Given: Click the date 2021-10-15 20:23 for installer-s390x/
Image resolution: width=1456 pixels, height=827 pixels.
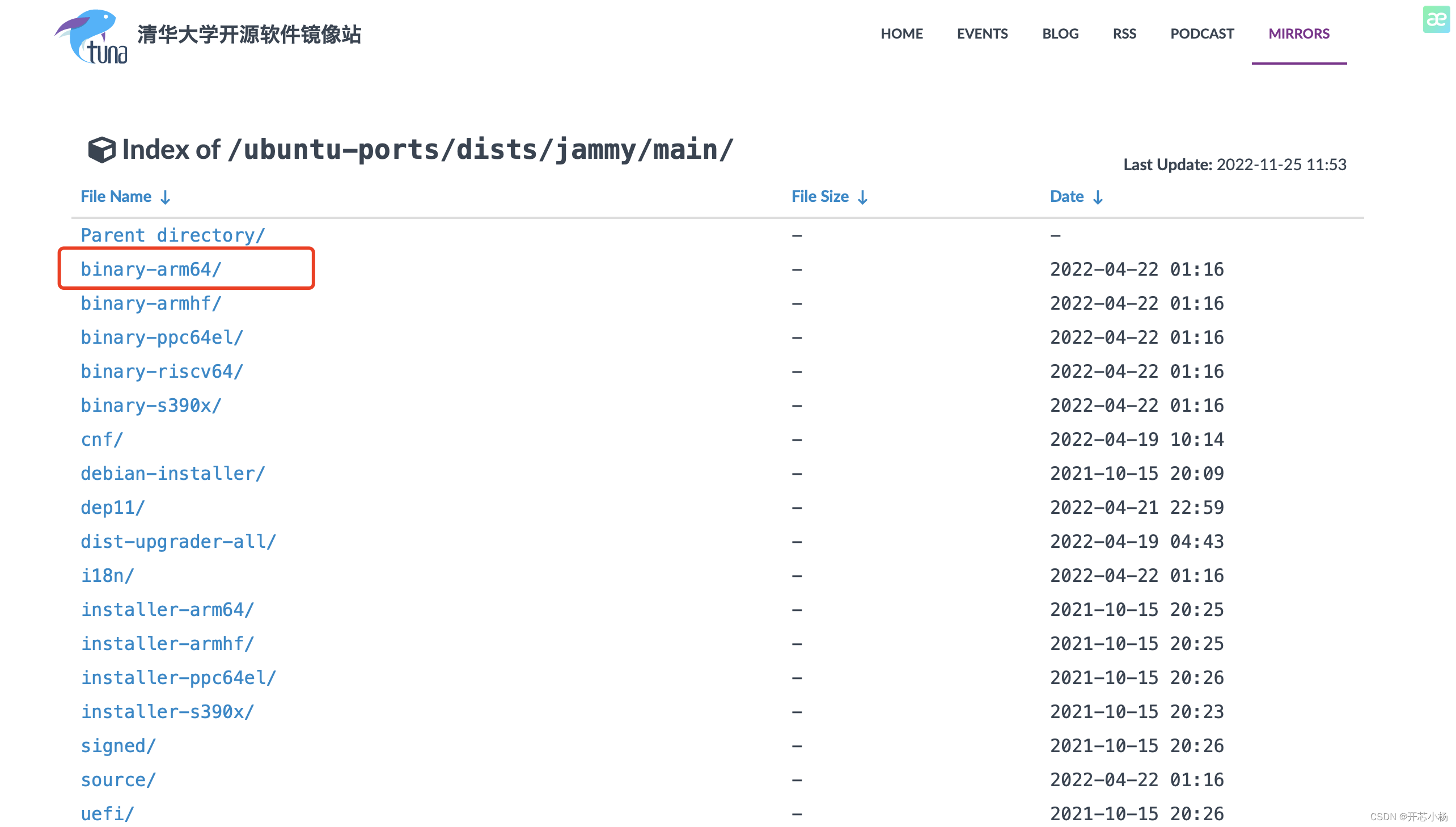Looking at the screenshot, I should 1137,712.
